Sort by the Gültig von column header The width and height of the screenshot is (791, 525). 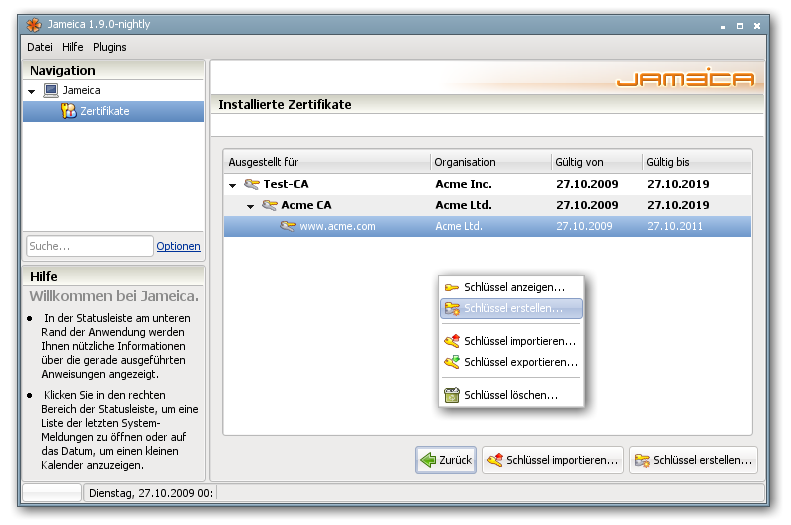point(597,162)
